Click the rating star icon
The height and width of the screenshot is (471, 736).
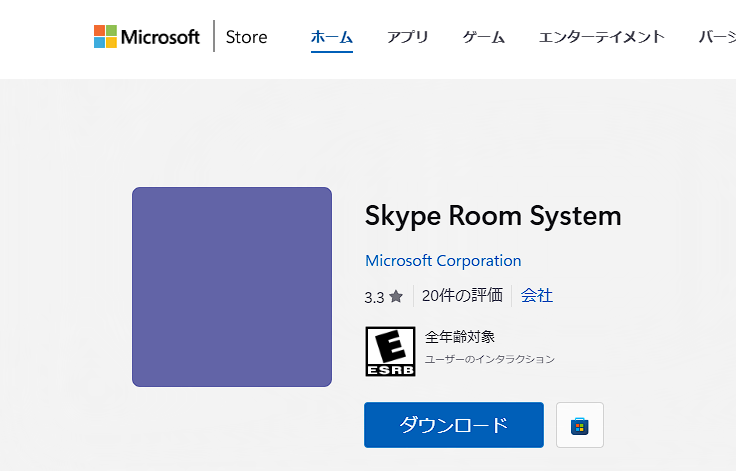pos(396,297)
